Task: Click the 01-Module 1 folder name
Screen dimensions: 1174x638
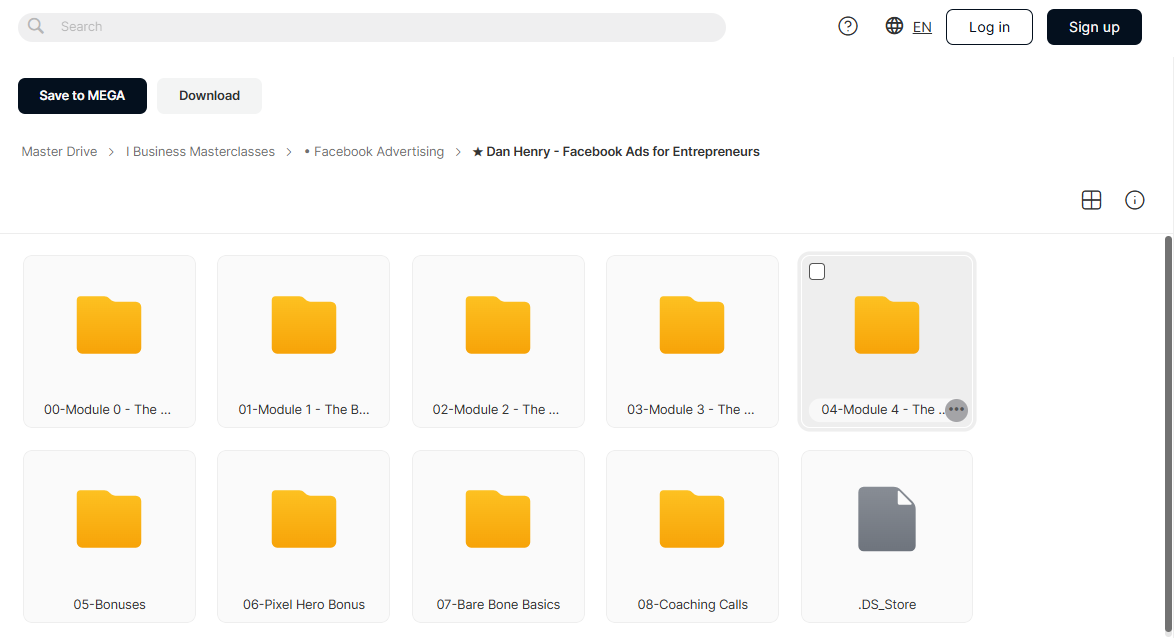Action: point(303,410)
